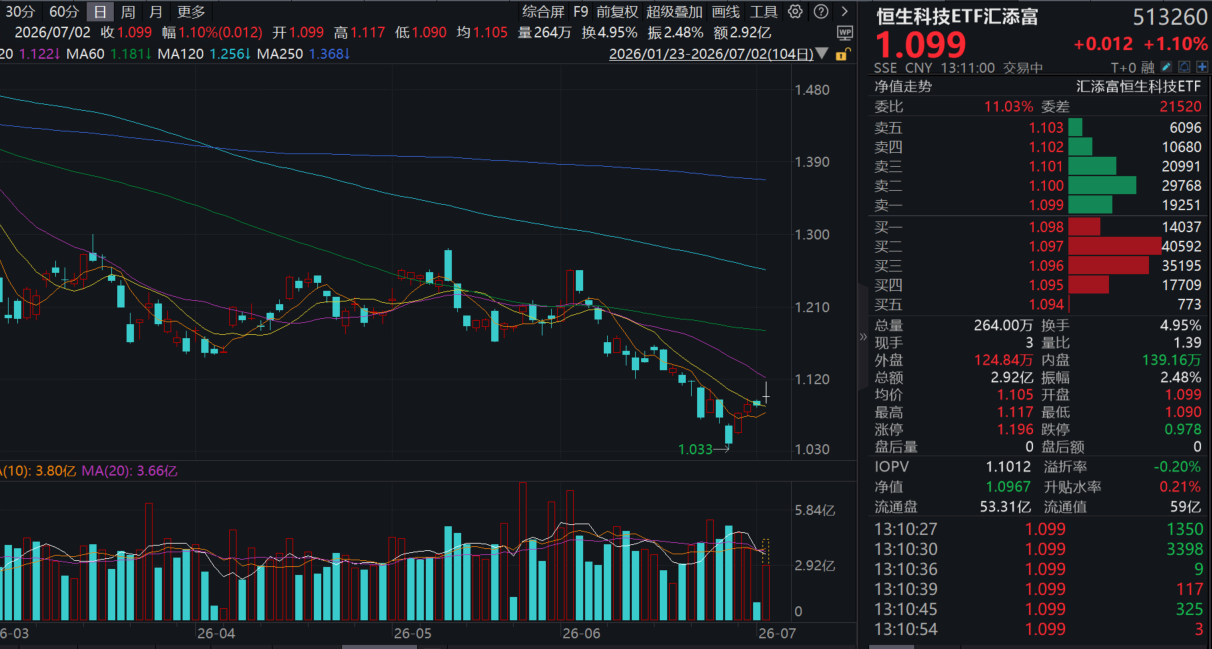1212x649 pixels.
Task: Open the 更多 periods dropdown
Action: coord(191,12)
